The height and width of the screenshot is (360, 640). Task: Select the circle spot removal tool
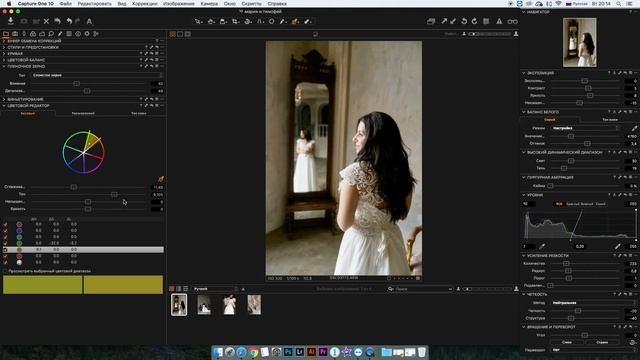[x=271, y=21]
